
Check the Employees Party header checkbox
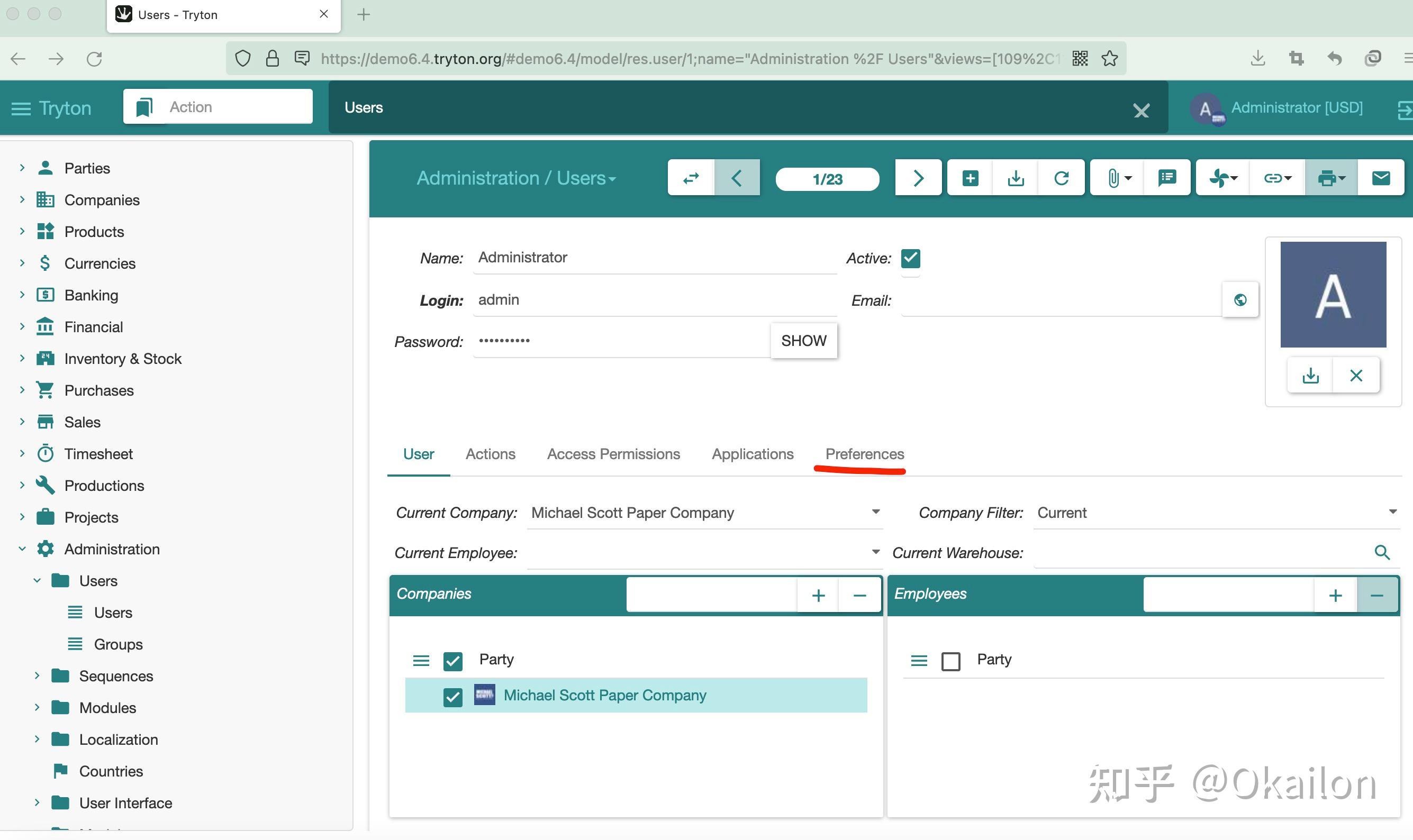point(950,661)
